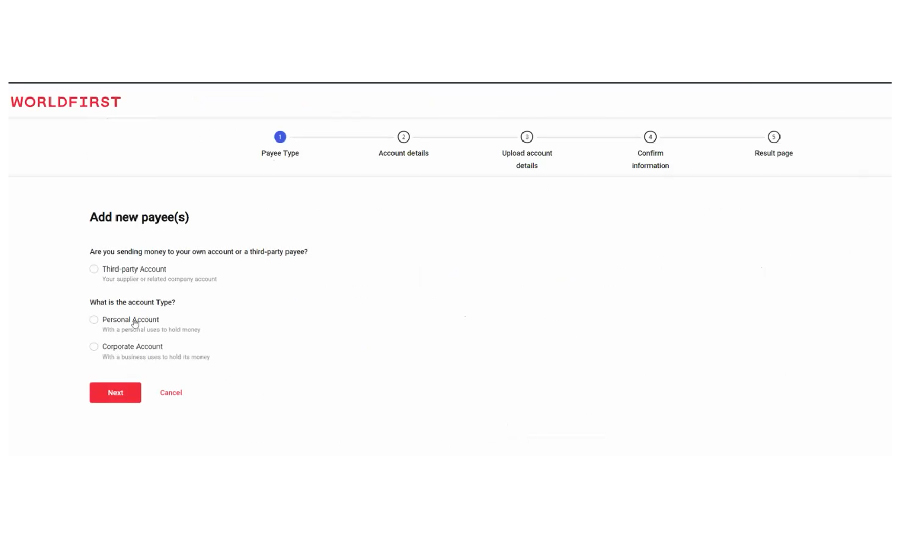The height and width of the screenshot is (537, 901).
Task: Click the Personal Account label text
Action: (130, 320)
